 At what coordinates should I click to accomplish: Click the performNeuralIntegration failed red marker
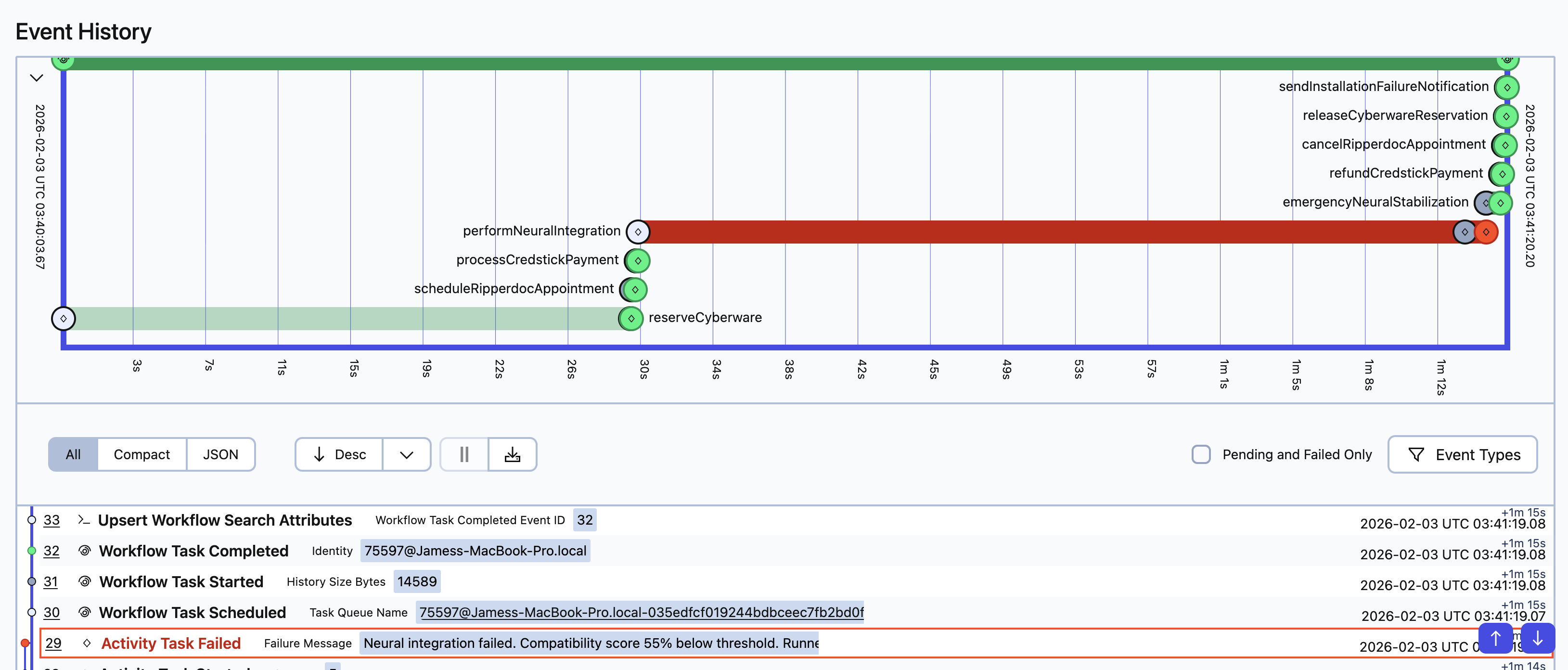pyautogui.click(x=1486, y=232)
